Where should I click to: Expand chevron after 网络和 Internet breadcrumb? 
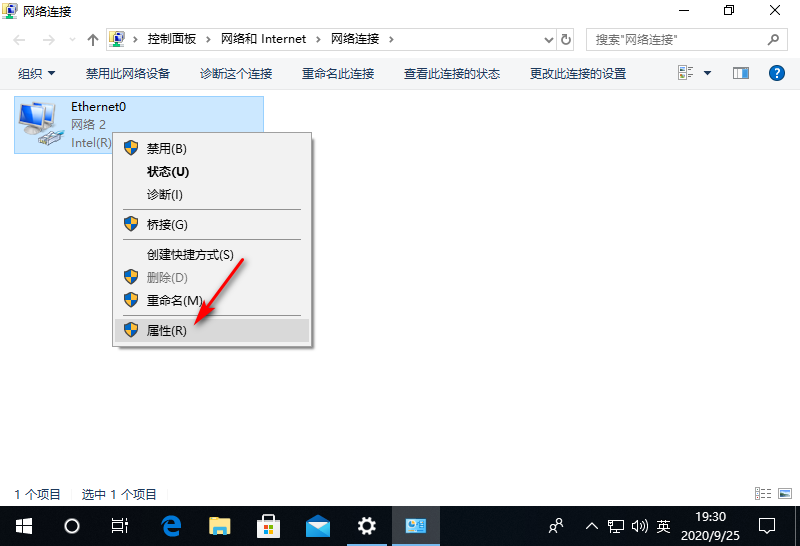point(318,39)
